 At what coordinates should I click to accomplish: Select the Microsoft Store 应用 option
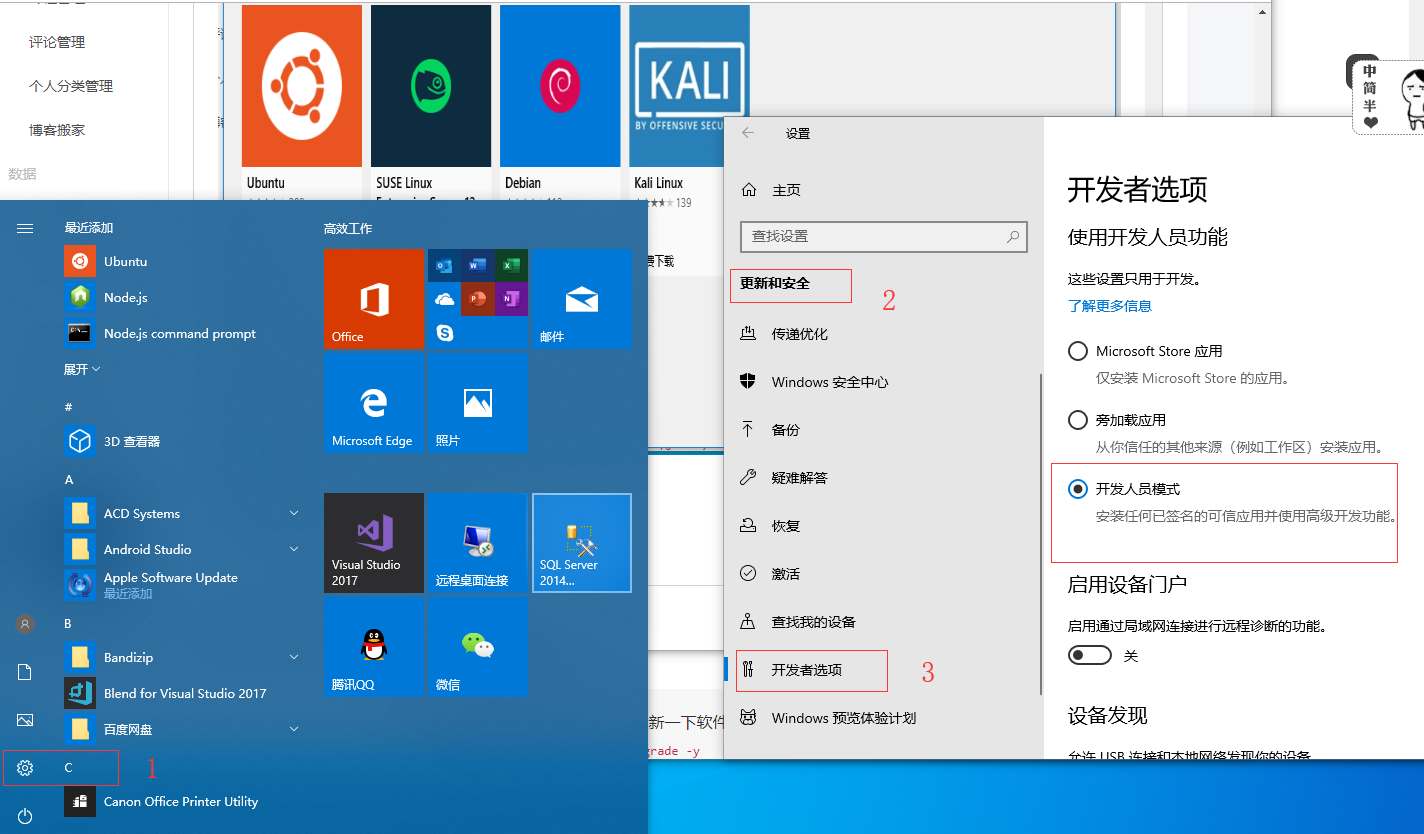(x=1078, y=351)
